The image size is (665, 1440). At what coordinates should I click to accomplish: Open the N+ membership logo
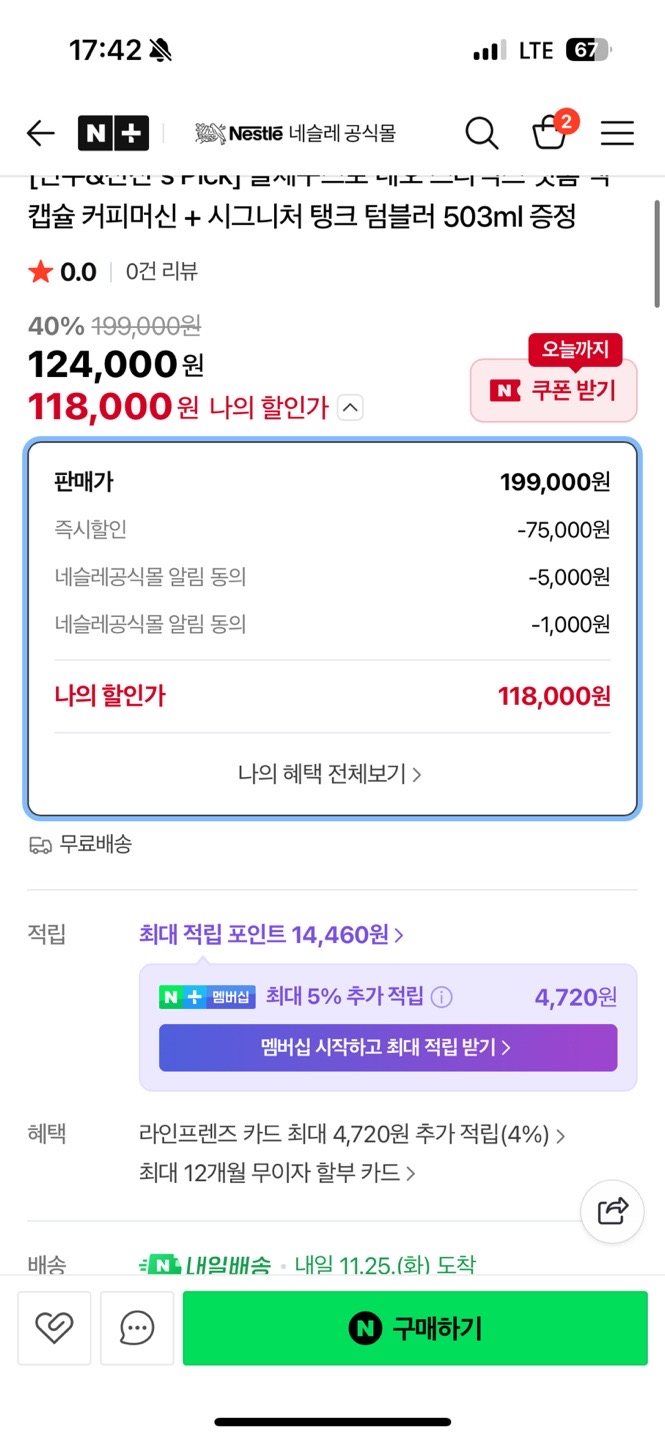point(113,133)
